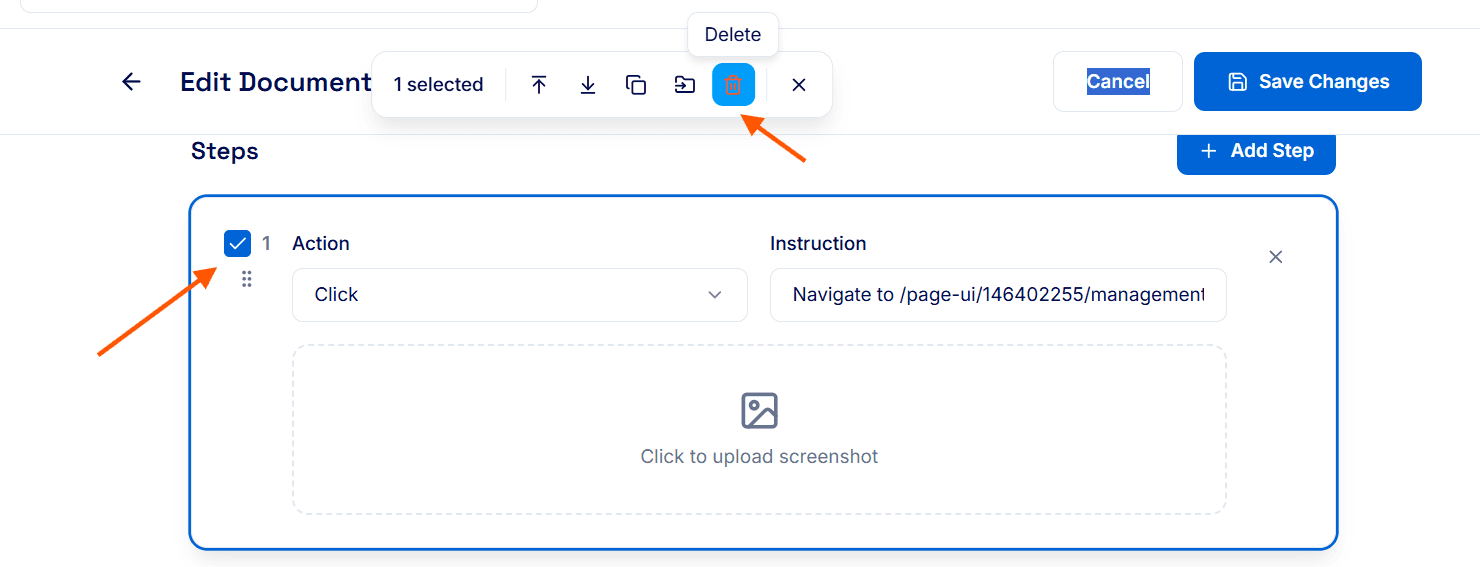The image size is (1480, 567).
Task: Go back using the left arrow
Action: [131, 82]
